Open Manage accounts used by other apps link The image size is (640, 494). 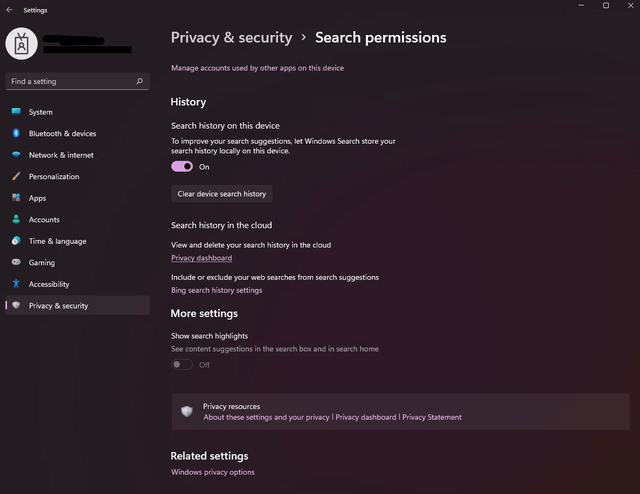coord(258,68)
